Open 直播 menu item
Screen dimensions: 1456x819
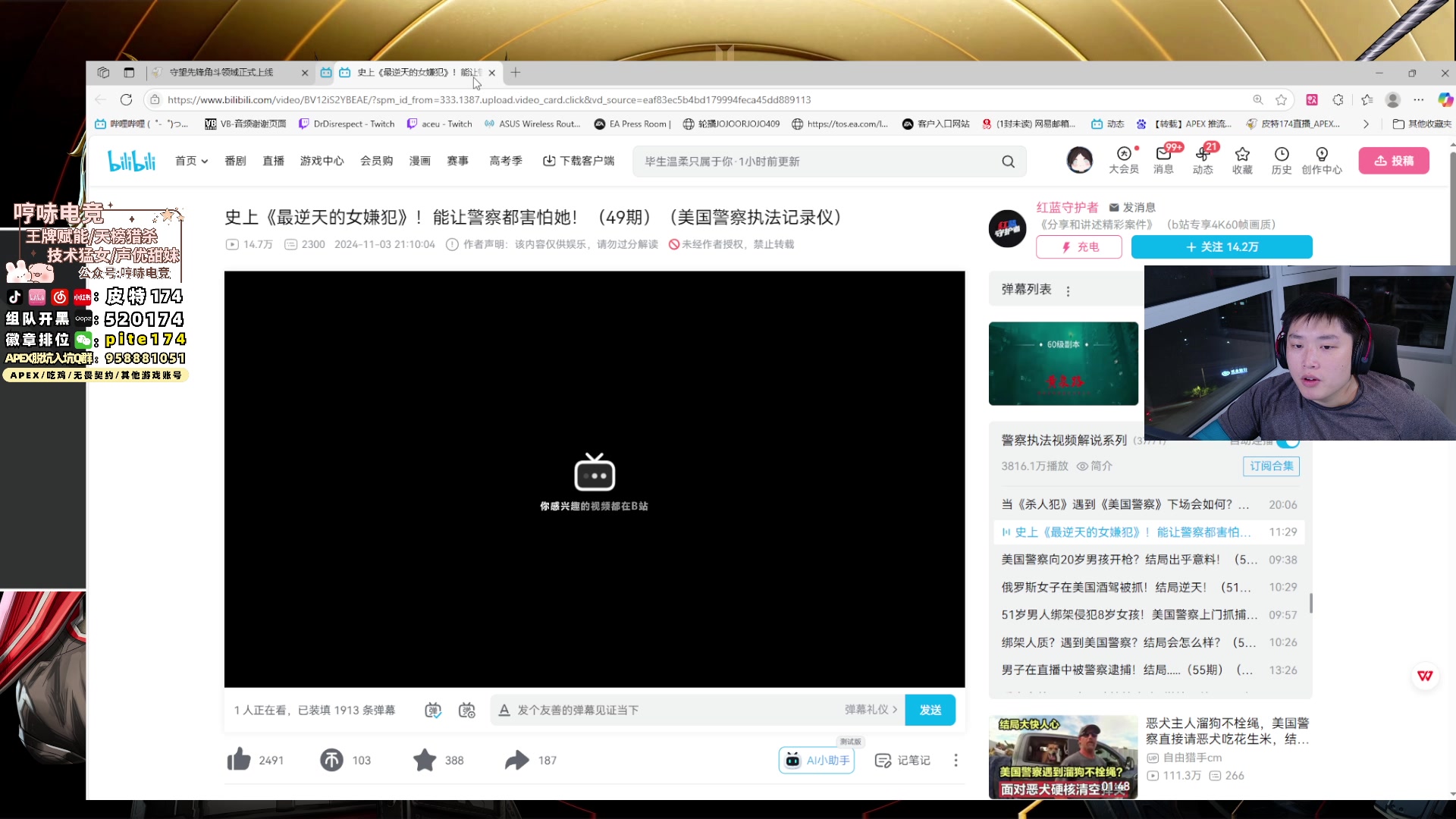point(273,161)
